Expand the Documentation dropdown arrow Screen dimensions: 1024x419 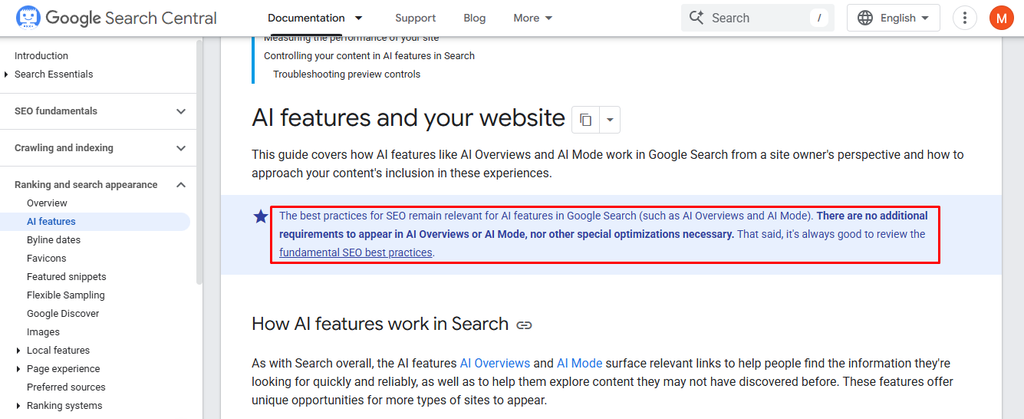(358, 18)
